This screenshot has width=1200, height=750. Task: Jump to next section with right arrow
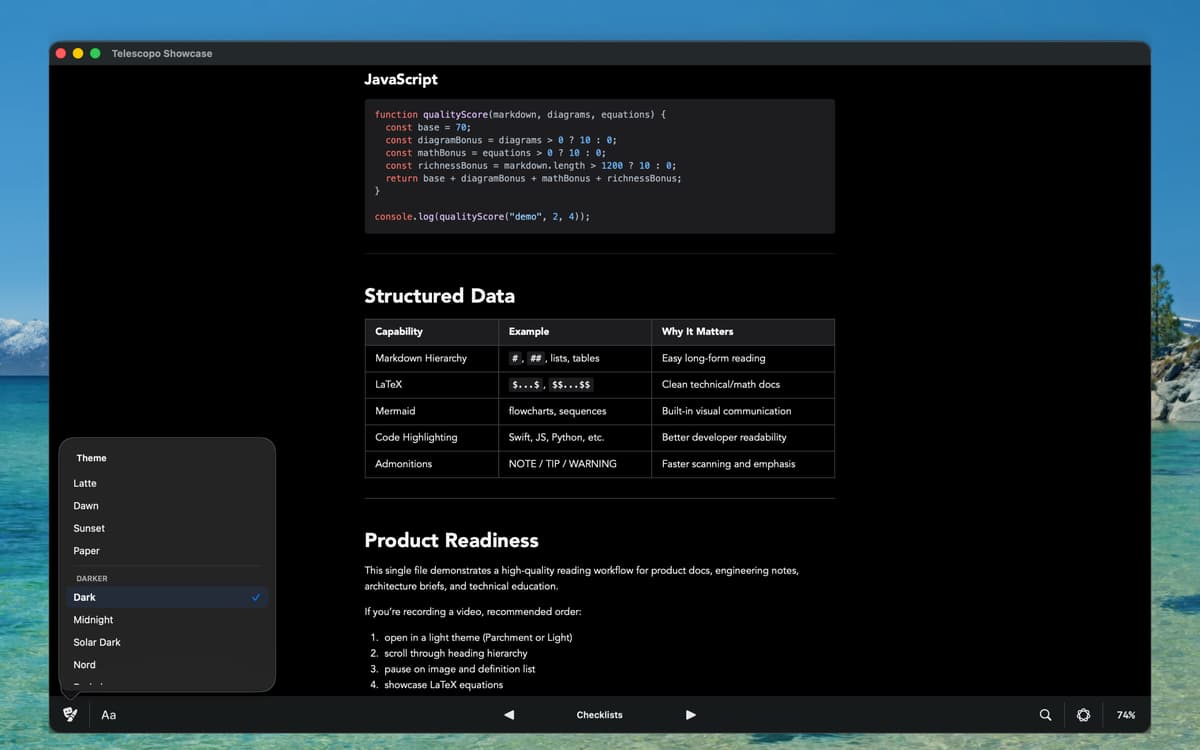[x=690, y=715]
